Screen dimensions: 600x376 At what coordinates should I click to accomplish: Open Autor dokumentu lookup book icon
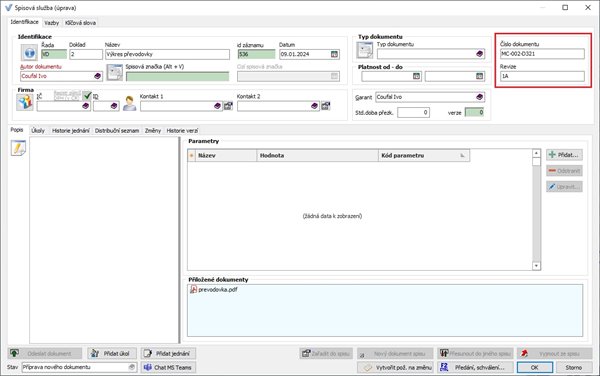98,76
